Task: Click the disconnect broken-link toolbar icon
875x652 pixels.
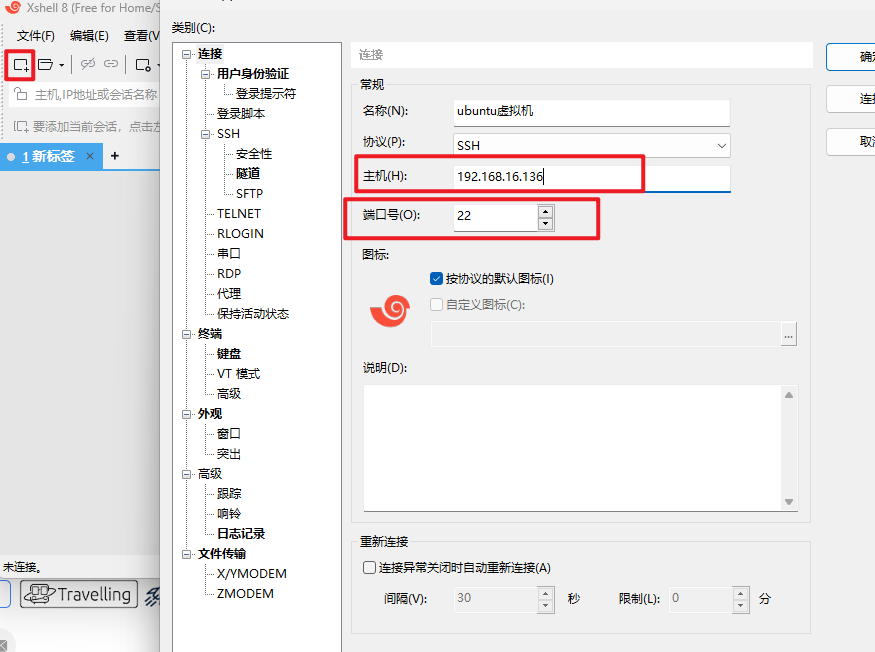Action: pos(88,65)
